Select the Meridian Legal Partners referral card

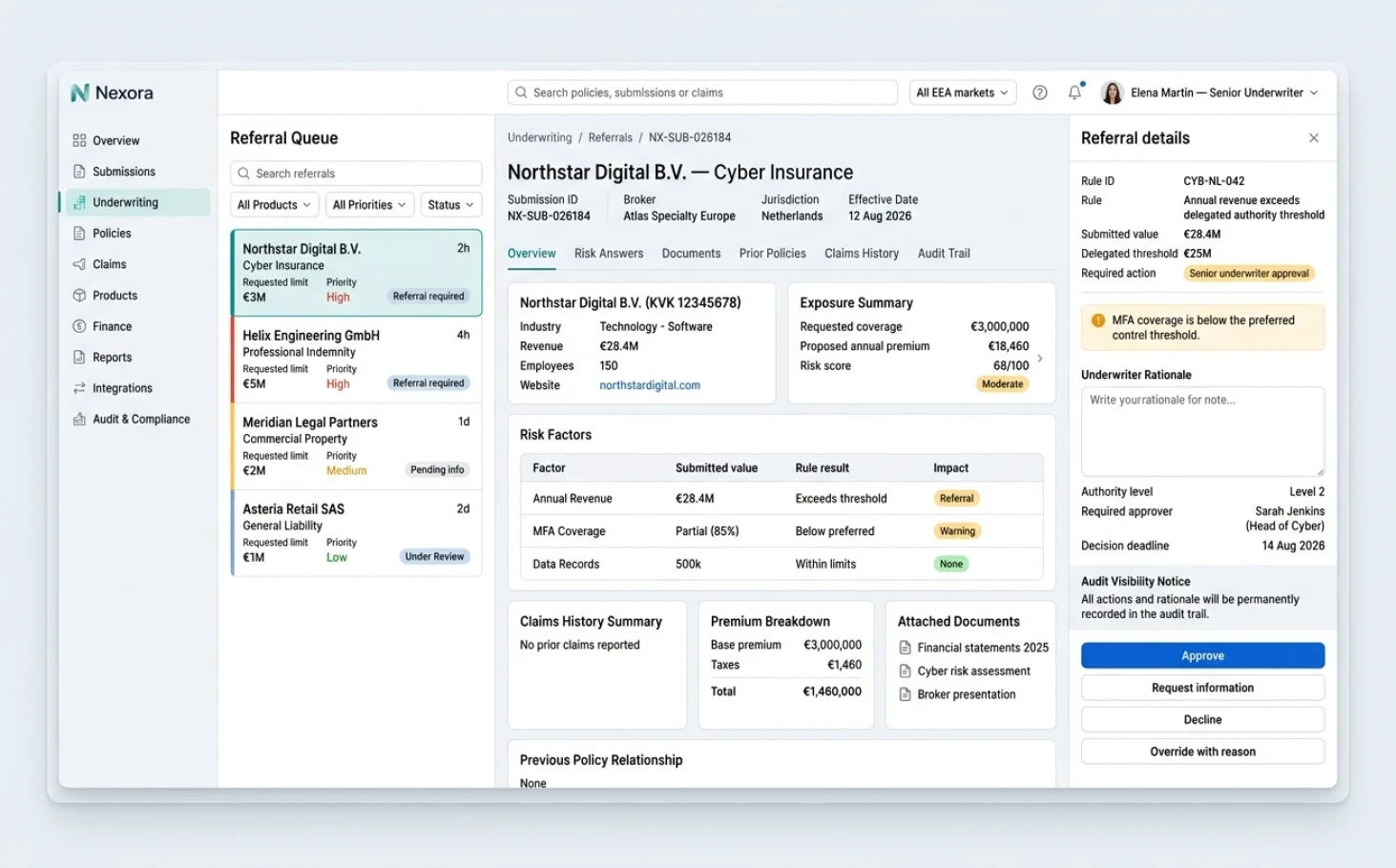(x=356, y=446)
